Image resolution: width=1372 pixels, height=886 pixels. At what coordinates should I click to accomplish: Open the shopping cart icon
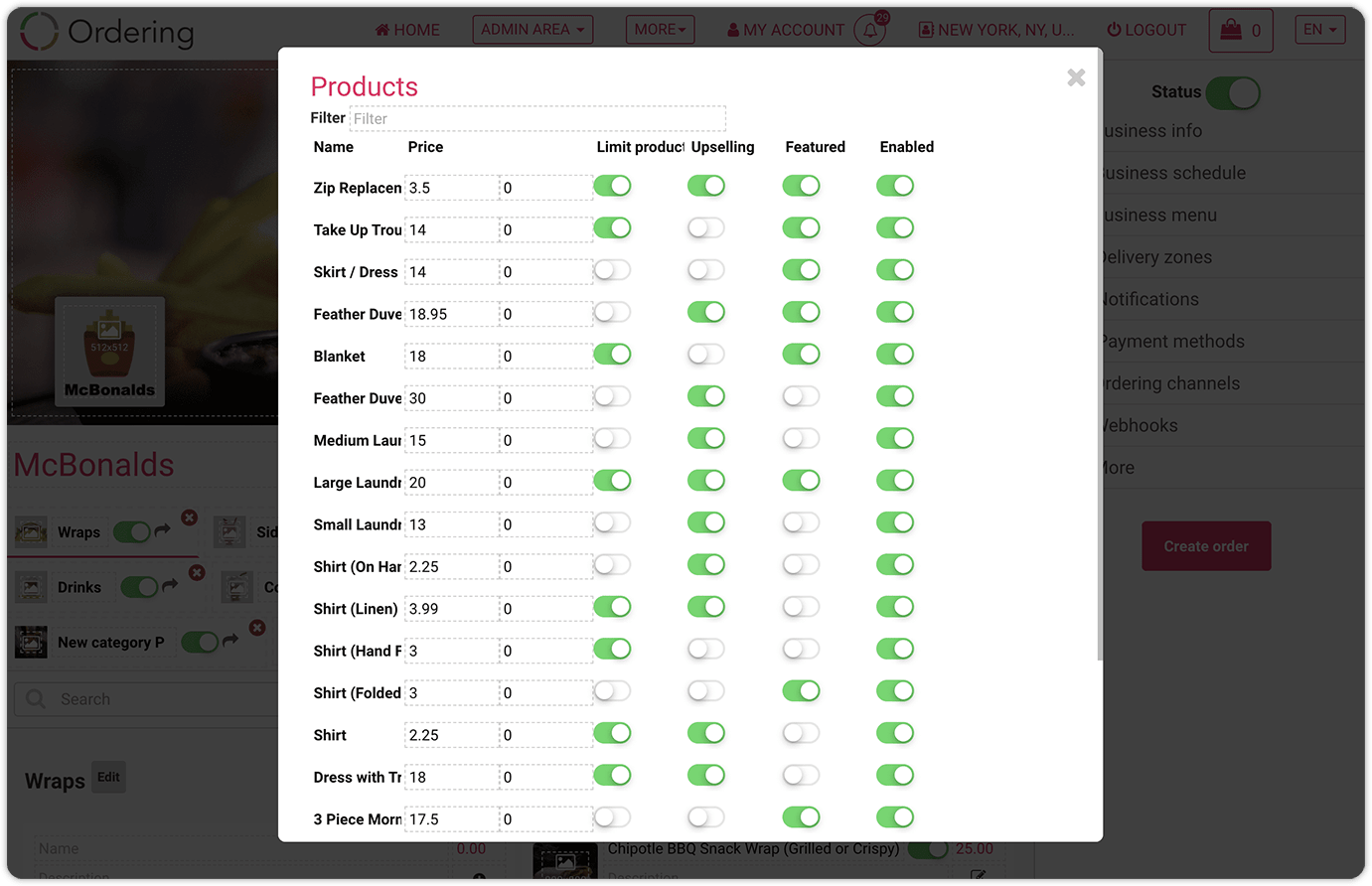click(1231, 30)
